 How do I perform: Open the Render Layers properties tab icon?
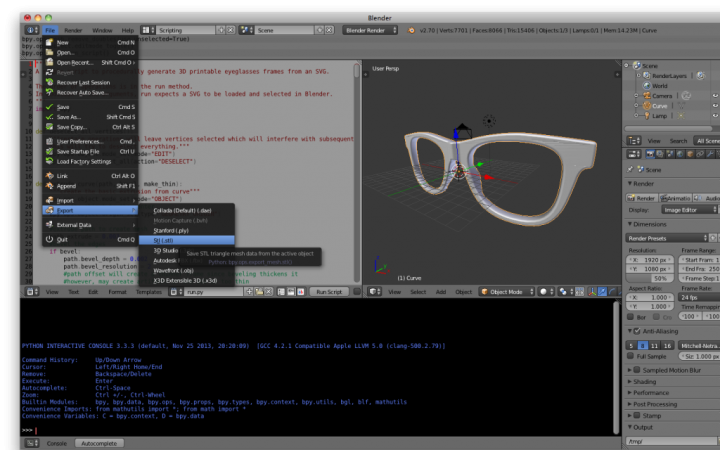[660, 154]
